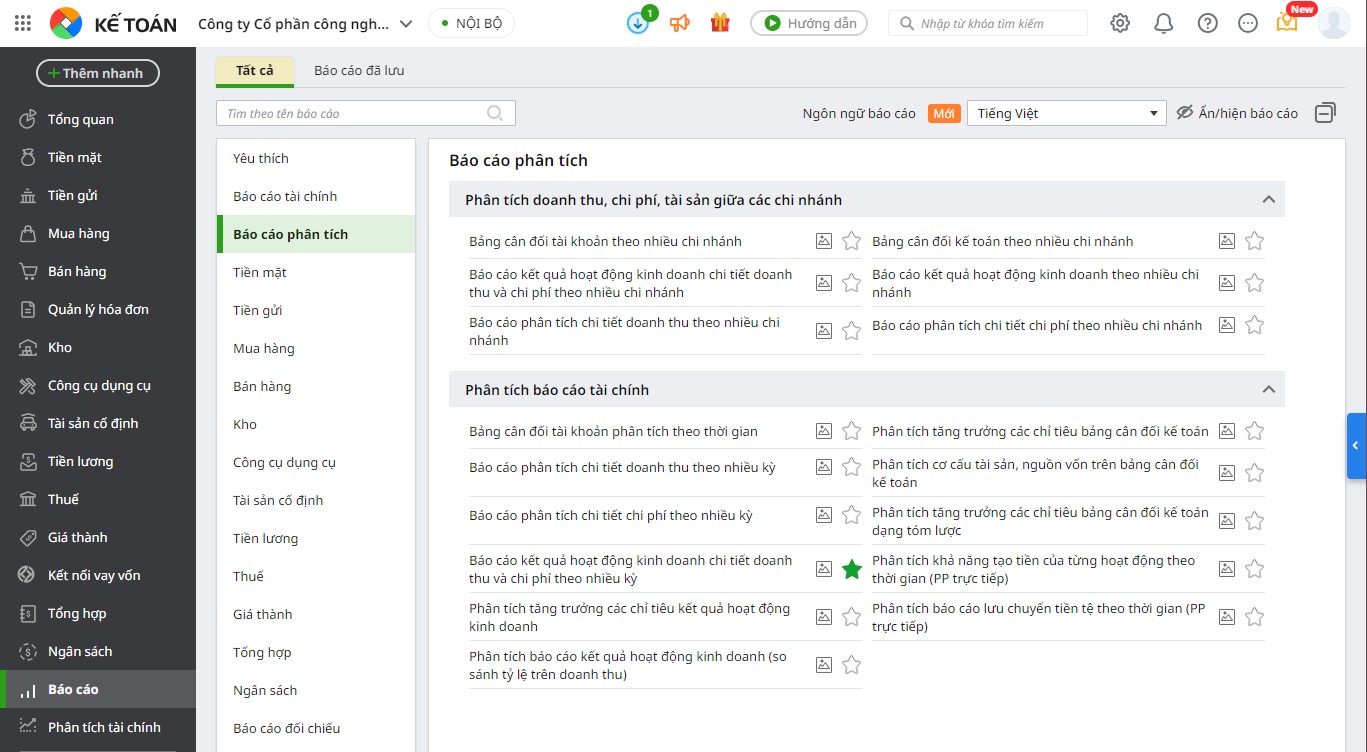Click the Thêm nhanh button
Screen dimensions: 1367x752
[x=98, y=73]
